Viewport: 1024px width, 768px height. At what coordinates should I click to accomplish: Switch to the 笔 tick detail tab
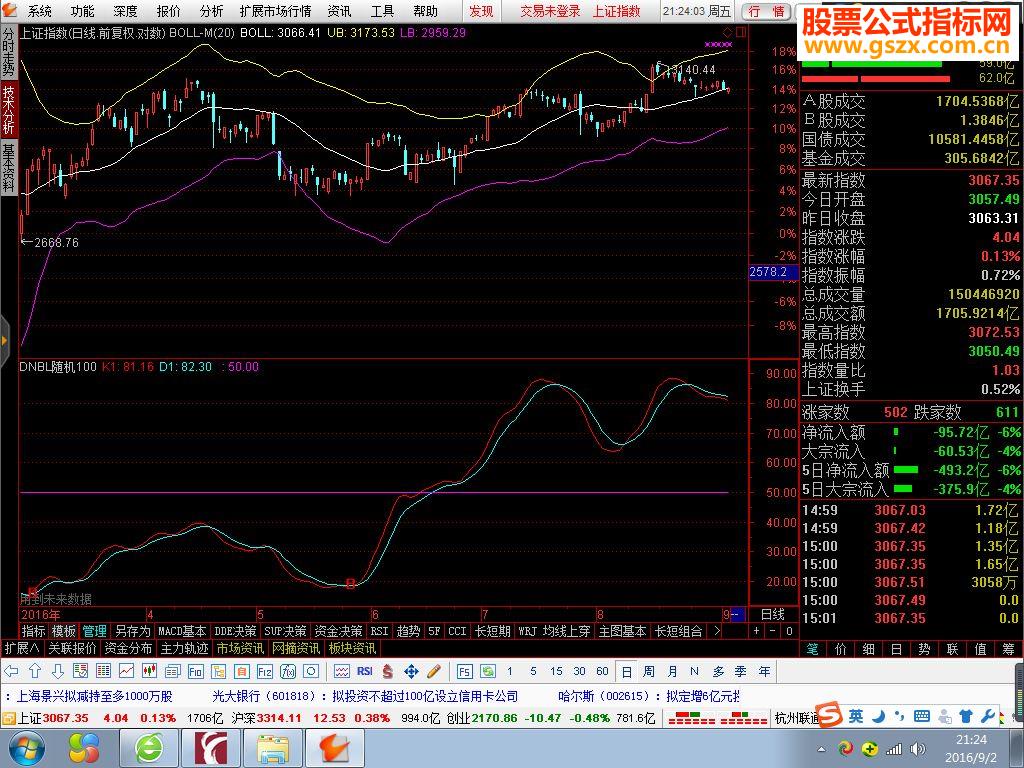[812, 648]
